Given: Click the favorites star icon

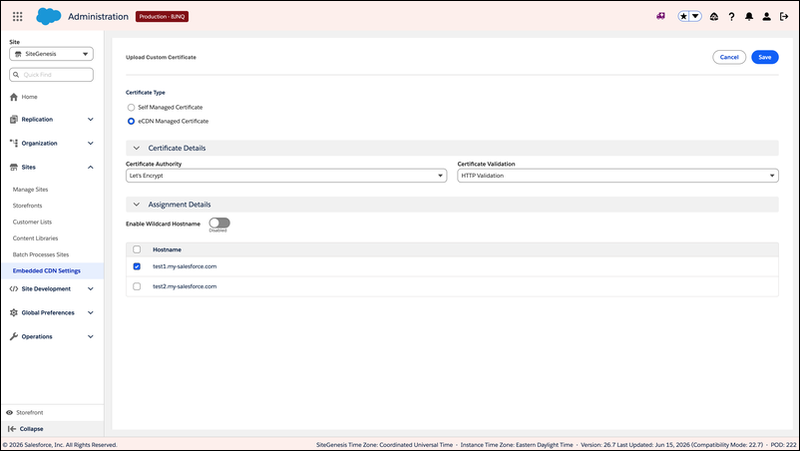Looking at the screenshot, I should click(x=684, y=16).
